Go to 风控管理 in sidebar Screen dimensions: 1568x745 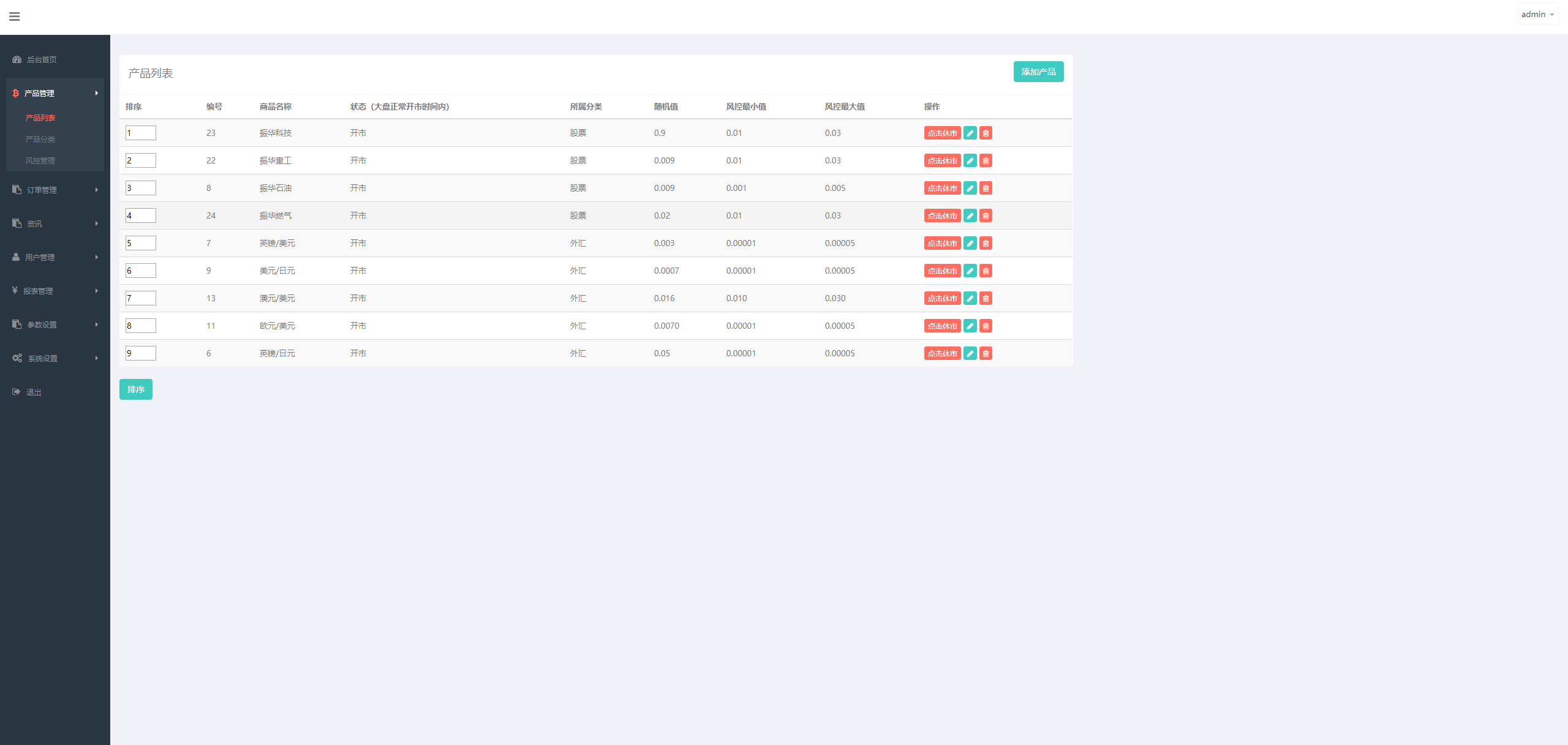pos(40,160)
